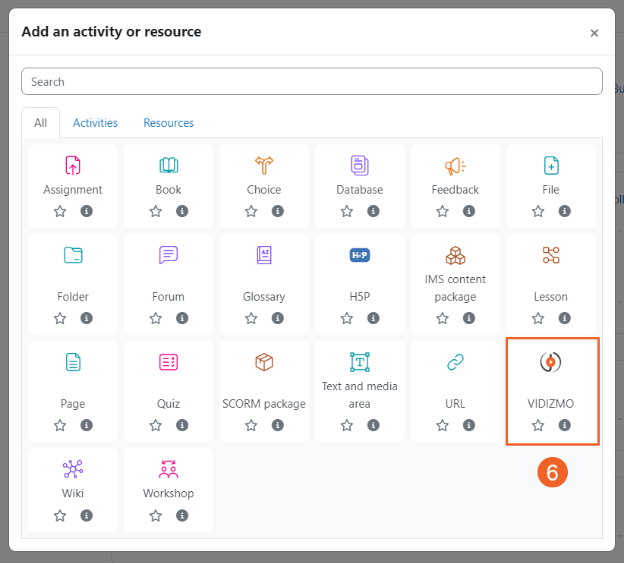Mark the Lesson activity as starred
Image resolution: width=624 pixels, height=564 pixels.
pyautogui.click(x=538, y=318)
